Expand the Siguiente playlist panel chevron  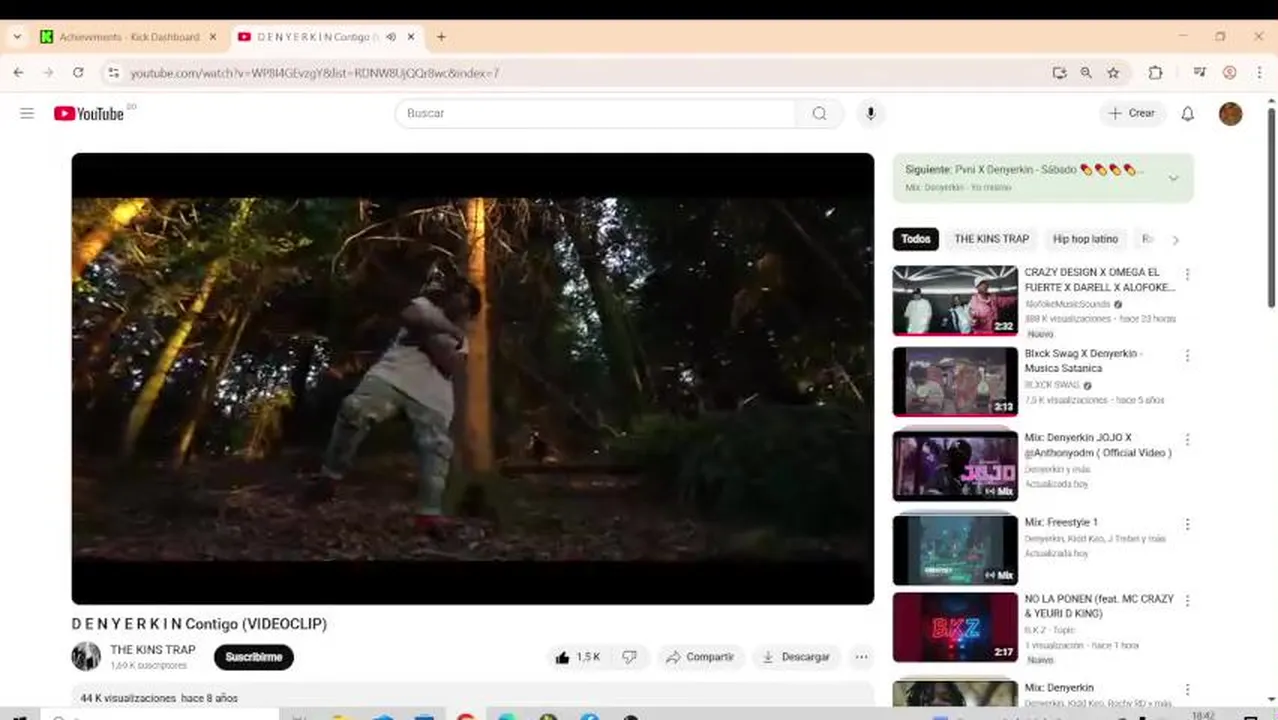pos(1174,178)
